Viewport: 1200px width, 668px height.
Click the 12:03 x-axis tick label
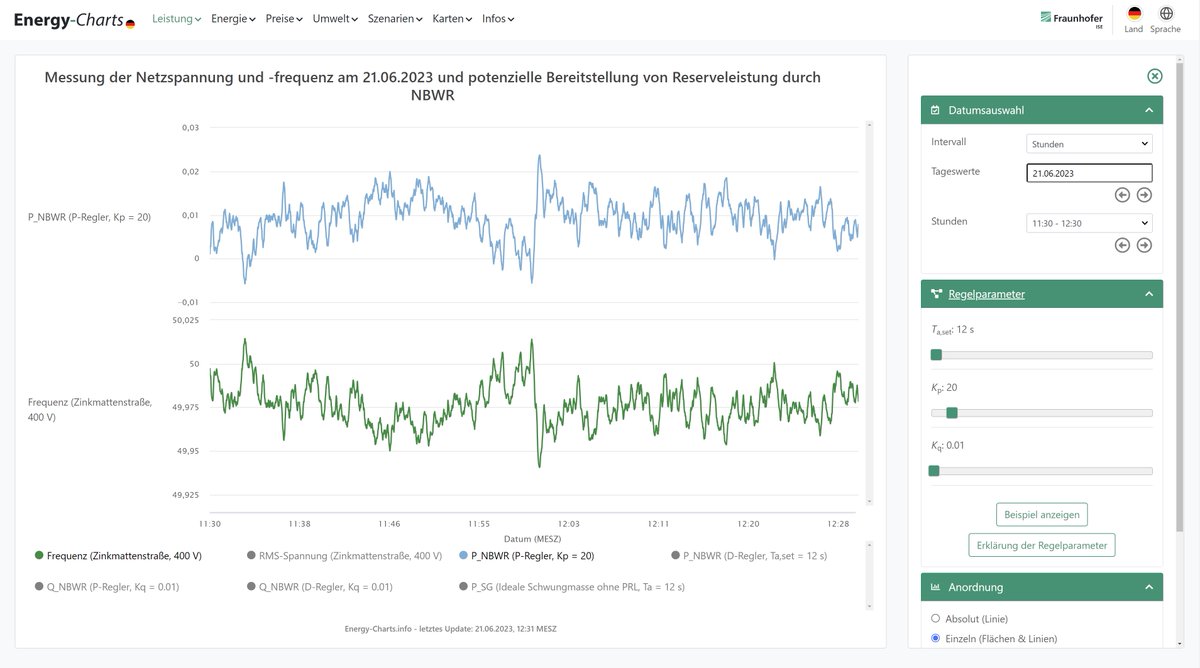(568, 524)
